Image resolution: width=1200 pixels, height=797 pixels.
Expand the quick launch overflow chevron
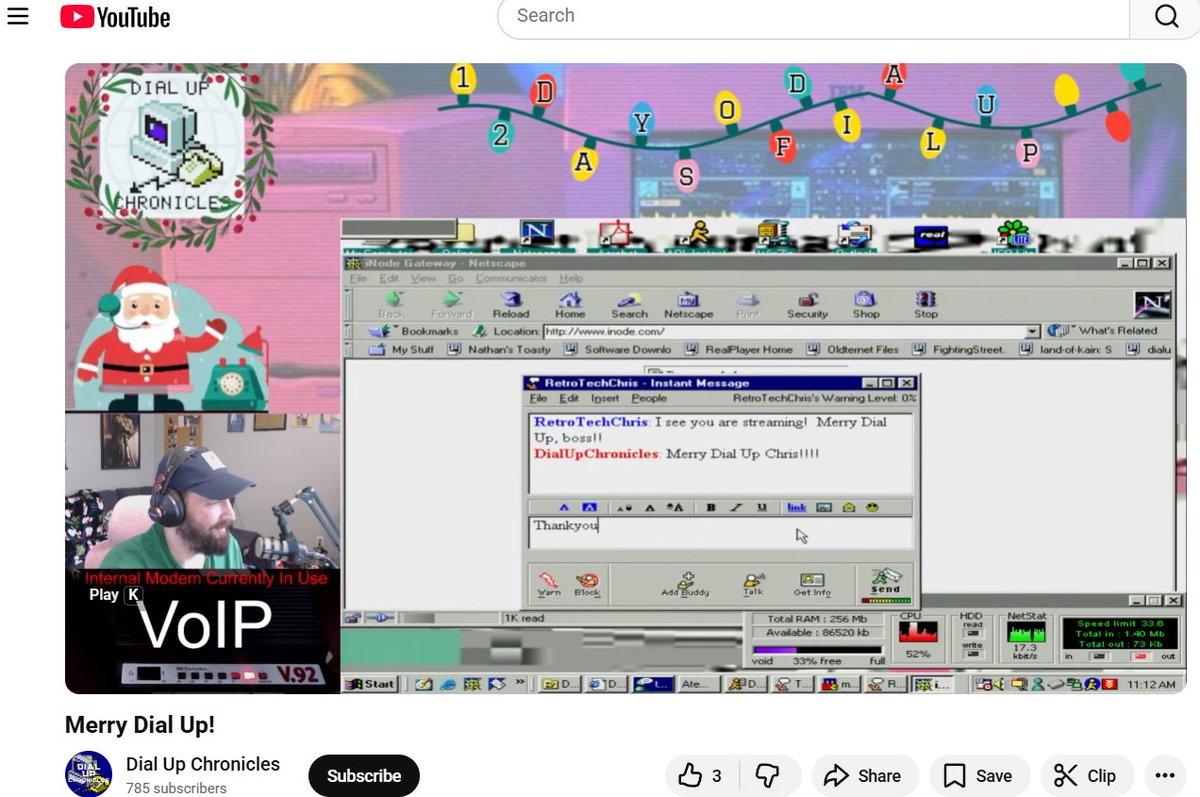pos(520,684)
